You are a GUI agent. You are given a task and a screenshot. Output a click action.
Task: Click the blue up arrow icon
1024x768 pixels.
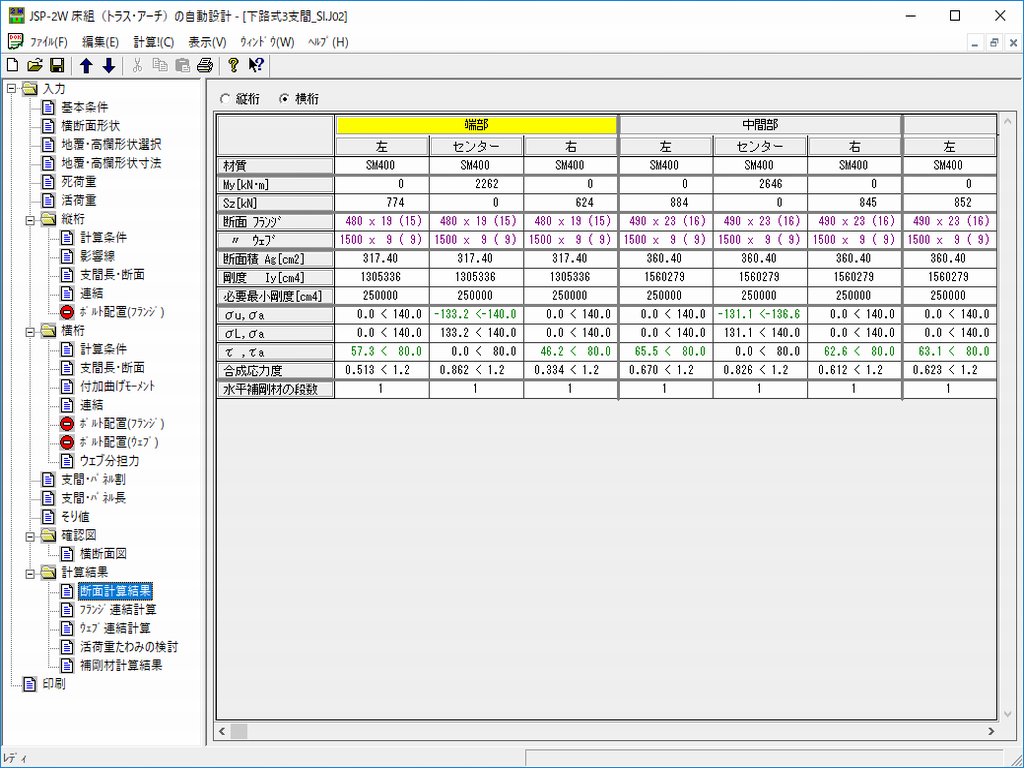click(x=86, y=66)
